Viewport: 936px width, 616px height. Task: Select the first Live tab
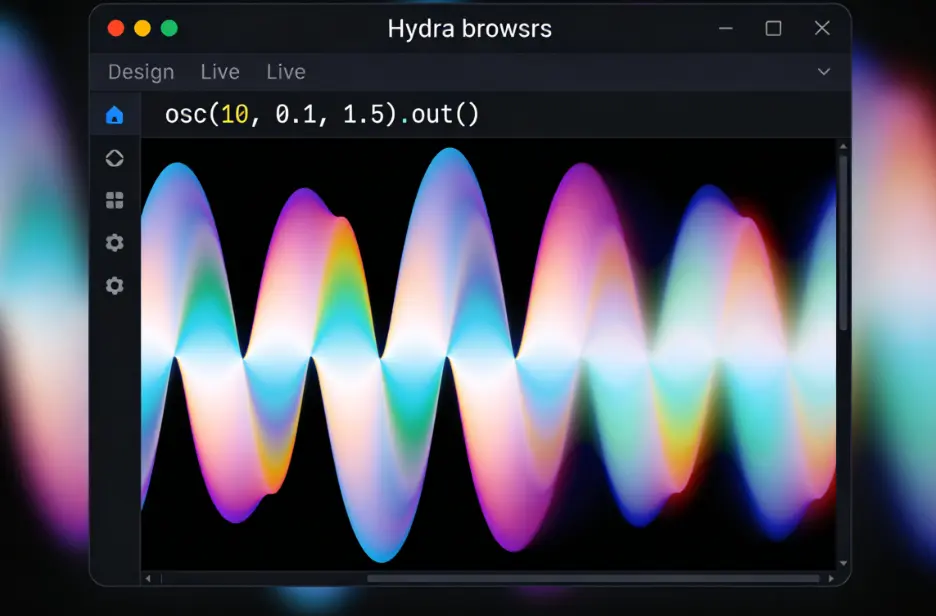pyautogui.click(x=220, y=72)
